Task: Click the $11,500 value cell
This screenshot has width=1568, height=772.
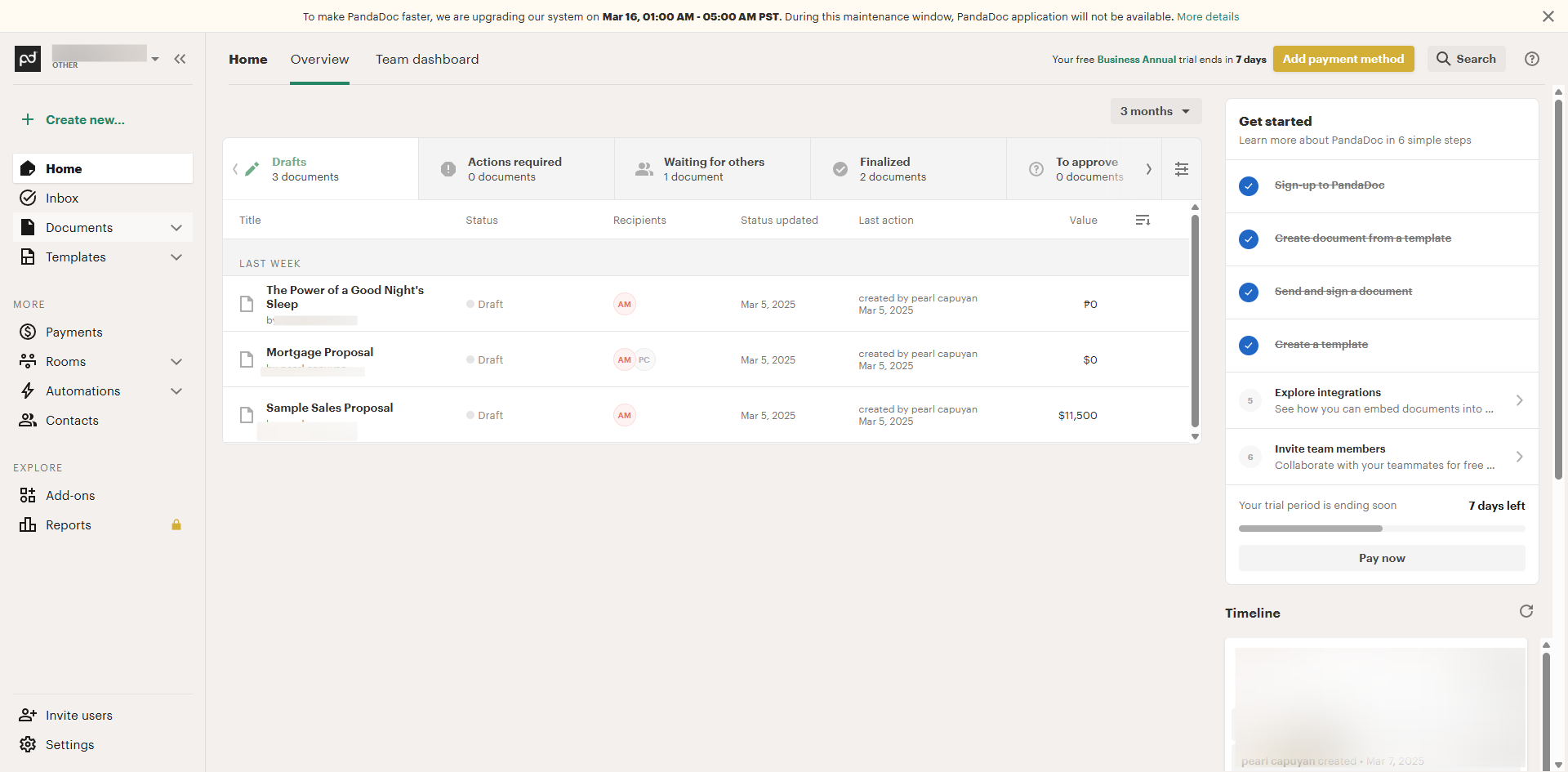Action: (x=1077, y=415)
